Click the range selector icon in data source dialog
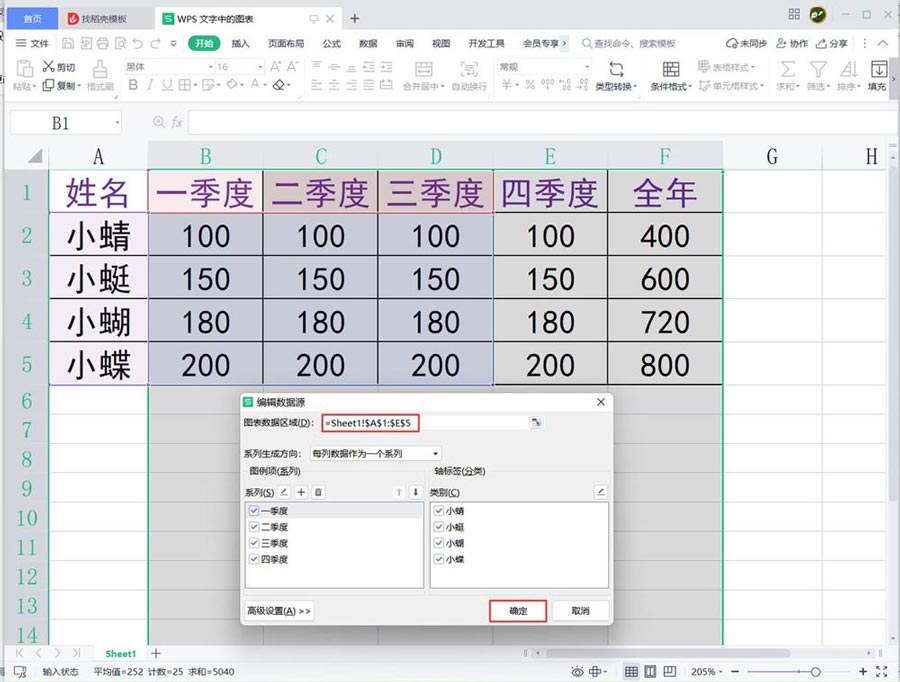 (536, 423)
